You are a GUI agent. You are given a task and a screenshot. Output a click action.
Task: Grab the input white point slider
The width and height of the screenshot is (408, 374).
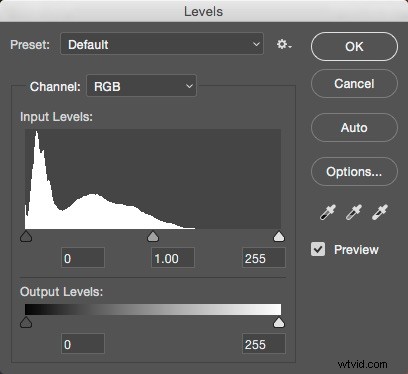pos(279,236)
